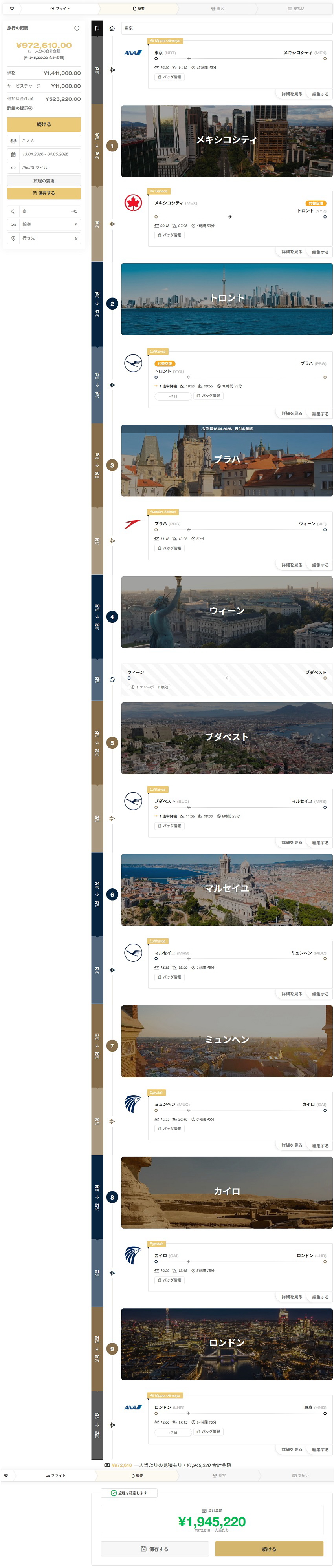Expand the 夜 nights row in sidebar
334x1568 pixels.
(x=44, y=211)
